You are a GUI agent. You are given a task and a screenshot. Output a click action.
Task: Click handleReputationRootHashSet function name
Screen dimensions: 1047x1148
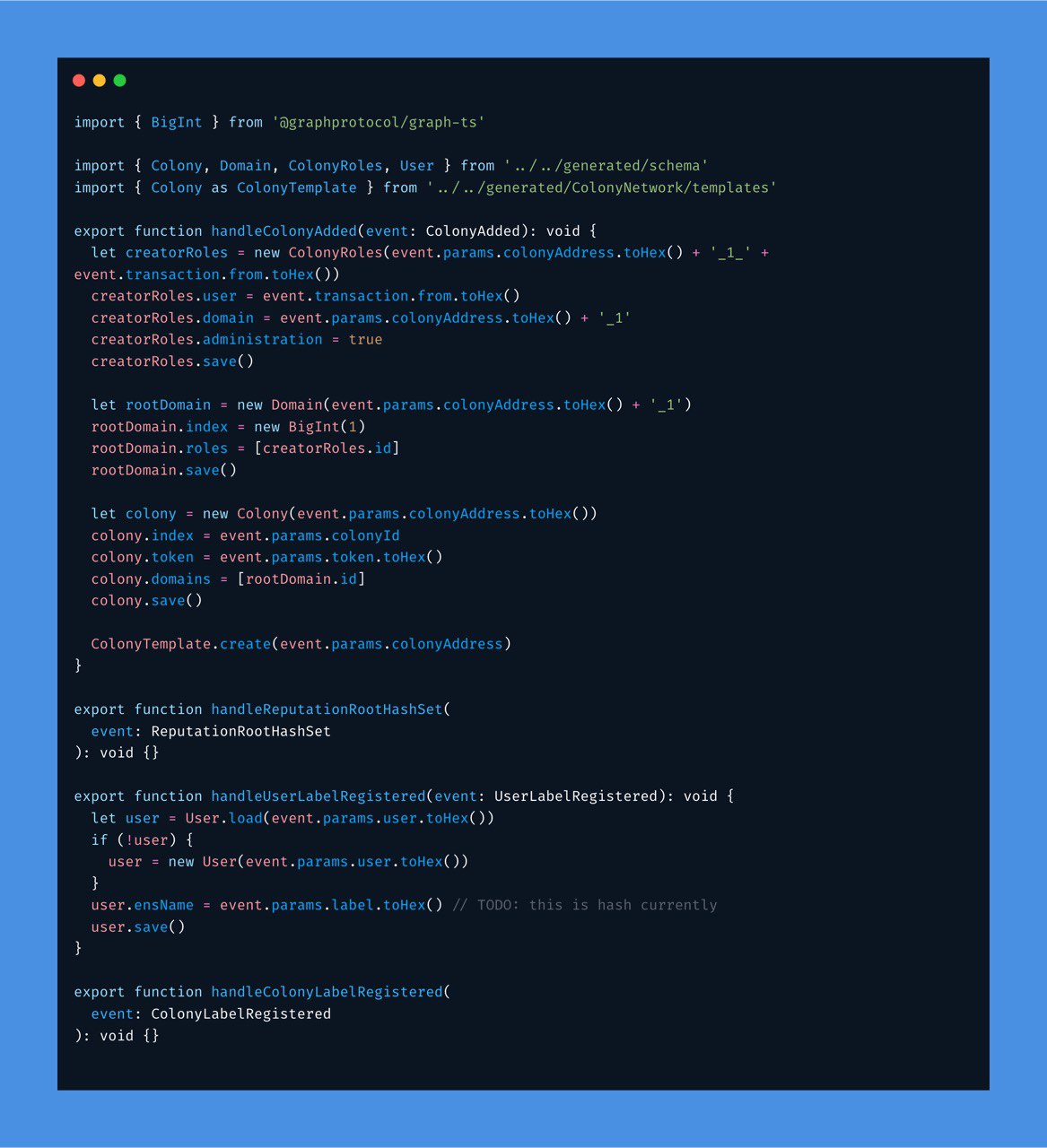pyautogui.click(x=327, y=709)
